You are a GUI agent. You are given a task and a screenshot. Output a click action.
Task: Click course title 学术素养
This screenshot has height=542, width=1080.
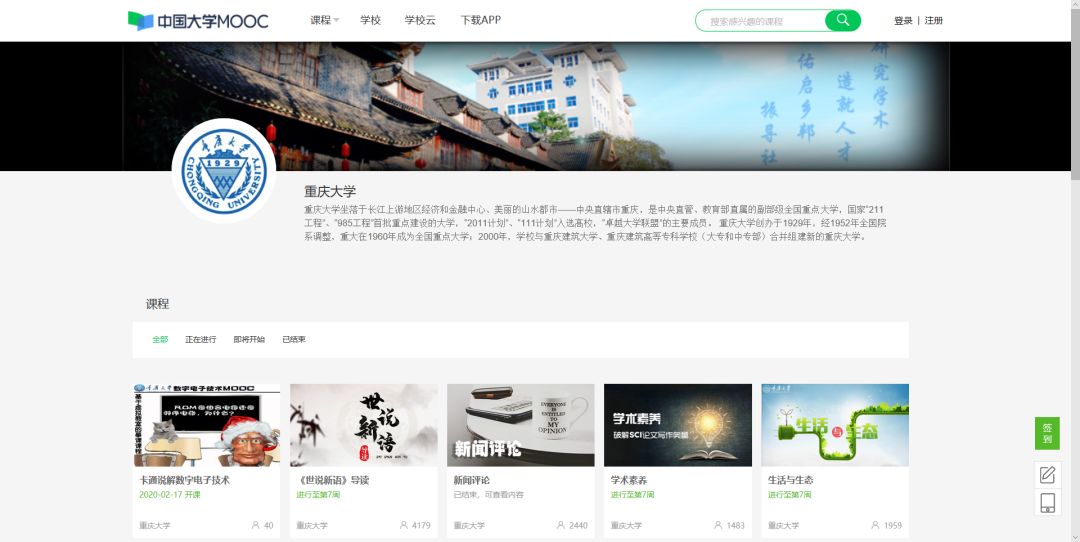click(629, 480)
